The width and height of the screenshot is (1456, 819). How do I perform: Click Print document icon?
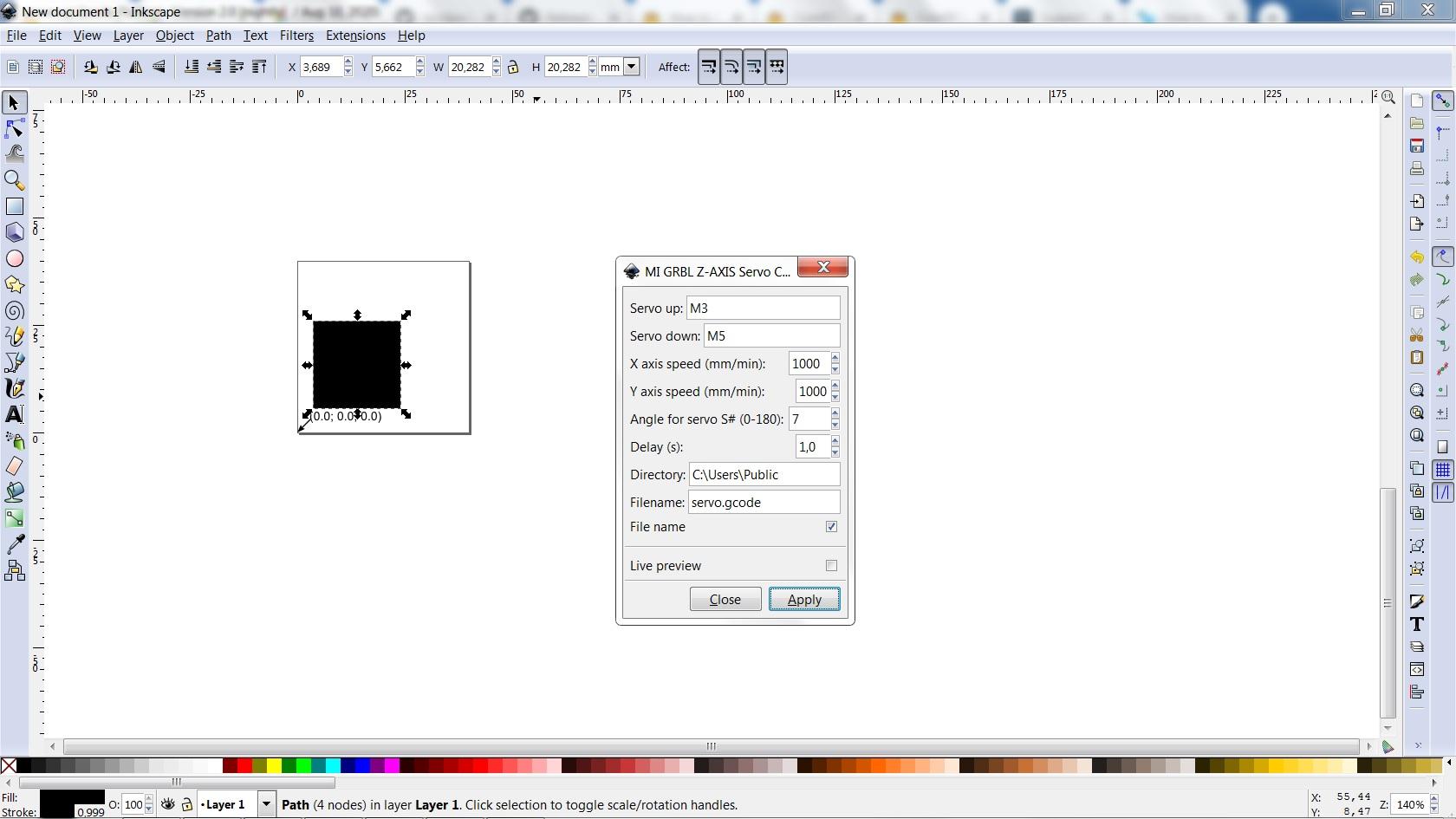1417,169
